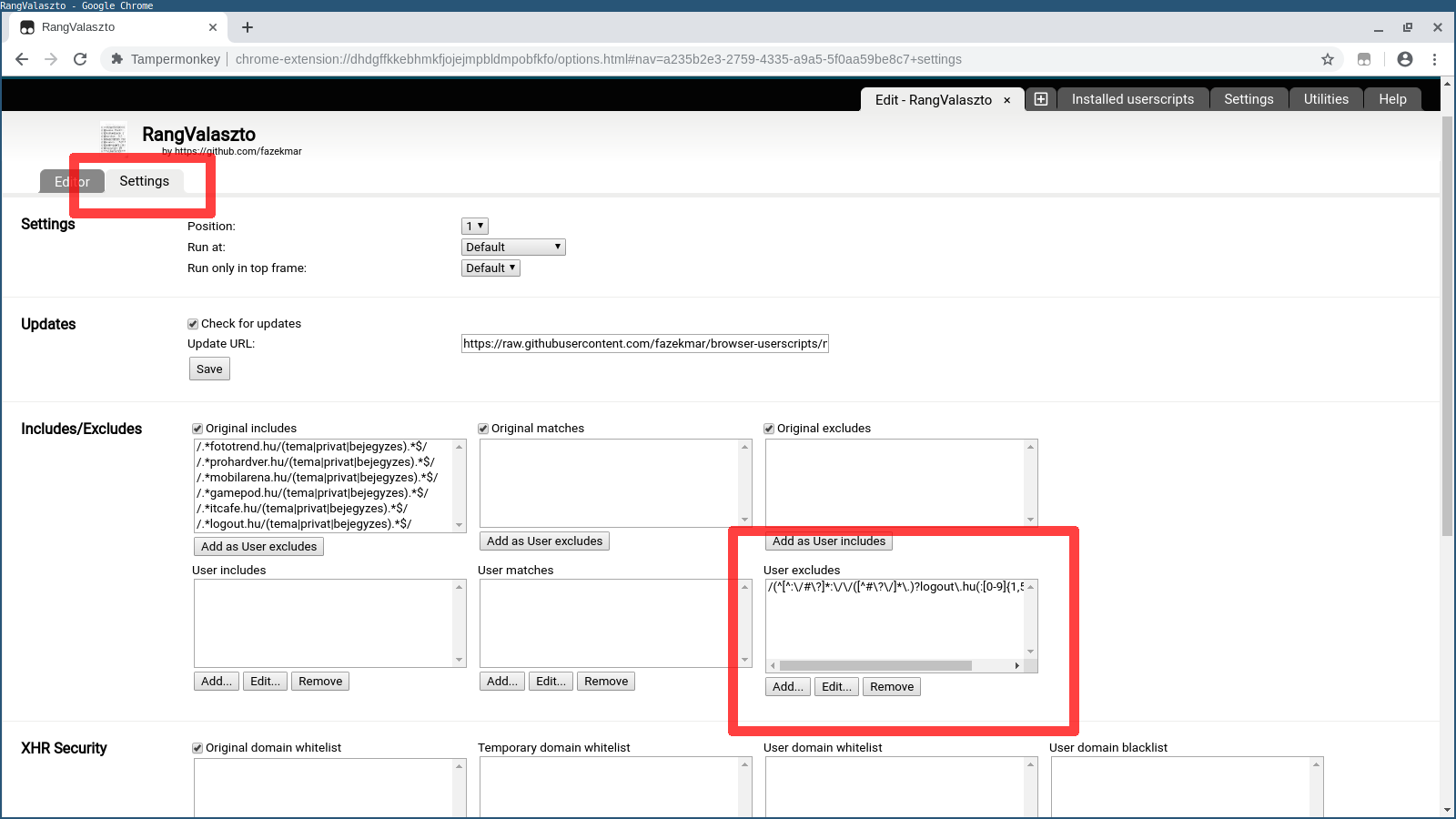Toggle Original matches checkbox

(483, 429)
